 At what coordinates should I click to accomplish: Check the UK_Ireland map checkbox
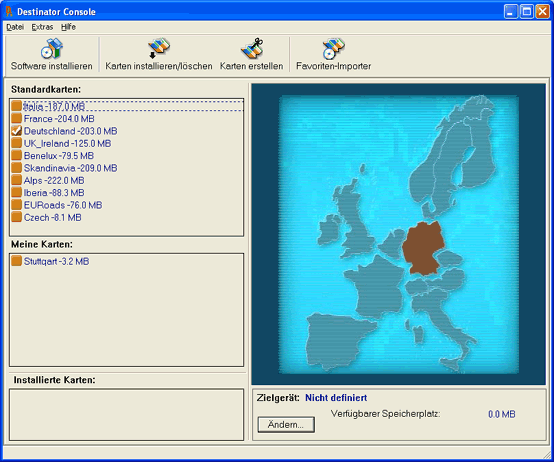click(x=16, y=143)
